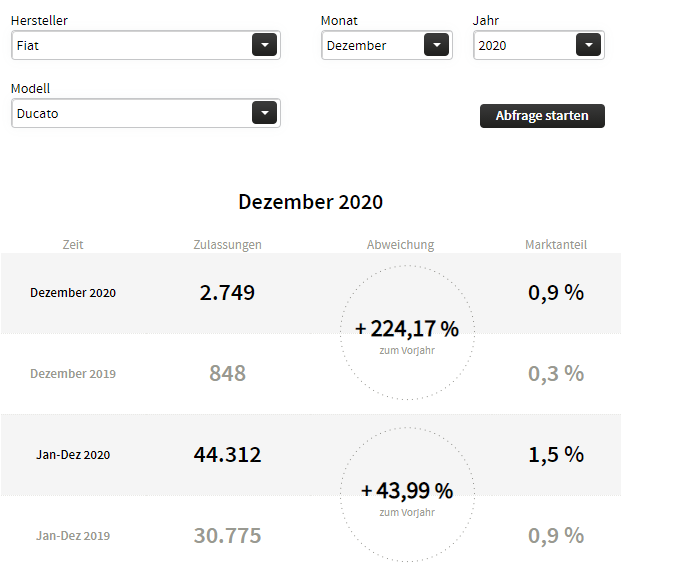Click the +224,17 % deviation circle
690x570 pixels.
point(406,331)
